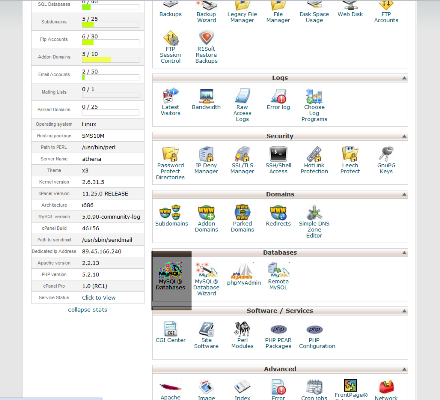Screen dimensions: 440x400
Task: Collapse the Security section
Action: pyautogui.click(x=404, y=136)
